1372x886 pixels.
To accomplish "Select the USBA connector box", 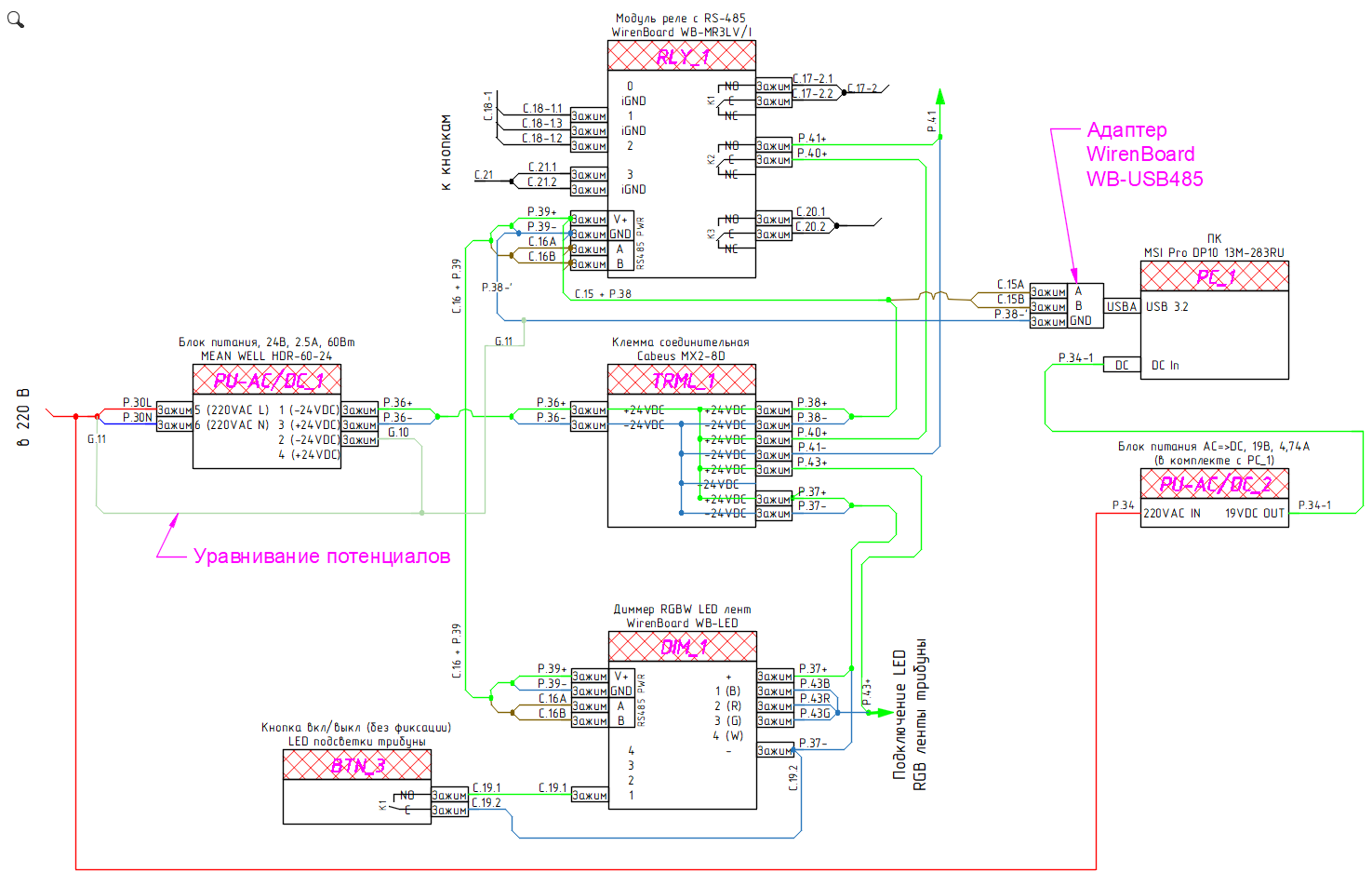I will tap(1122, 306).
